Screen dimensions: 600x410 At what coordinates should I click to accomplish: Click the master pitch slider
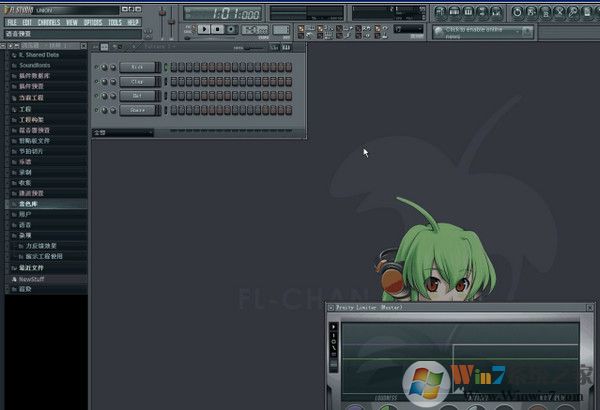pyautogui.click(x=172, y=23)
